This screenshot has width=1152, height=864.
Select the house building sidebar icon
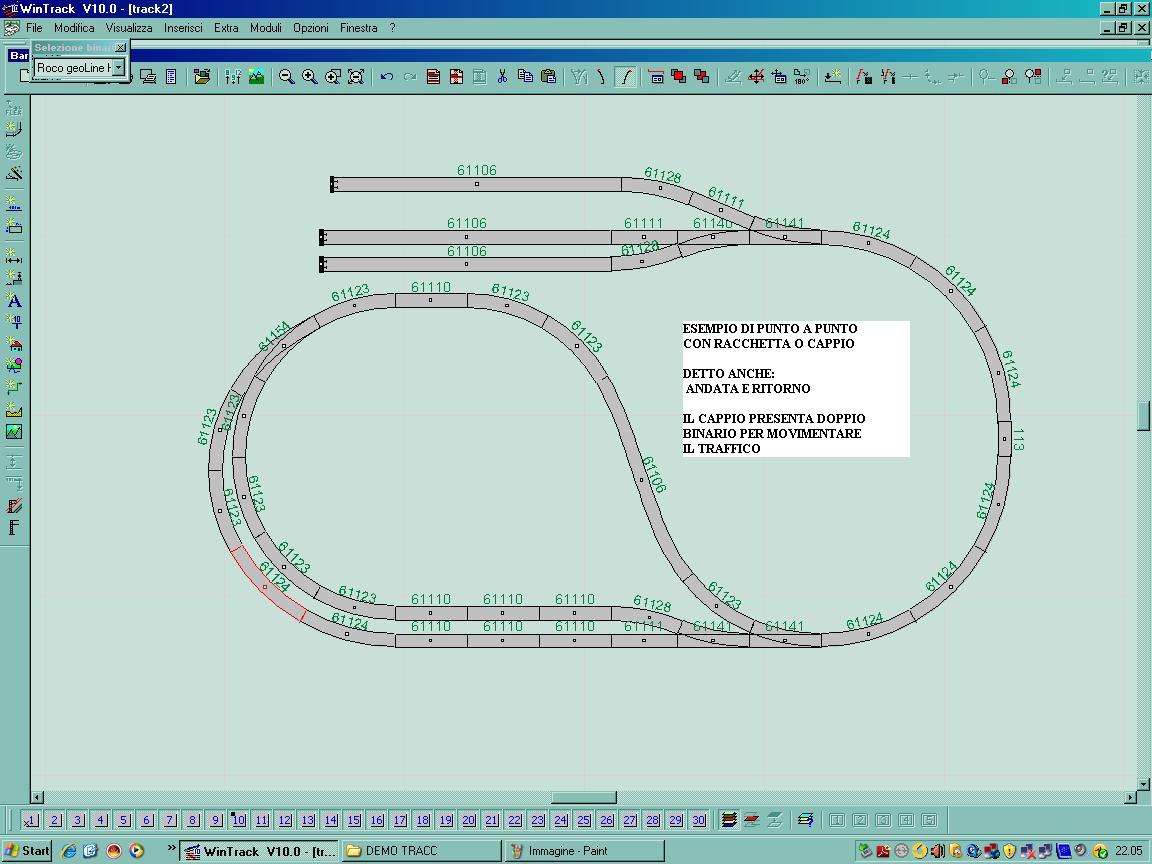click(x=14, y=343)
